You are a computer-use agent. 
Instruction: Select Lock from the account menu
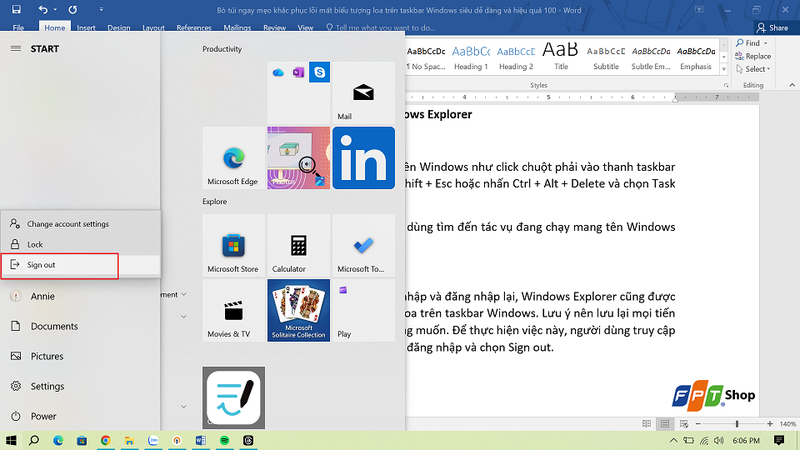coord(80,244)
